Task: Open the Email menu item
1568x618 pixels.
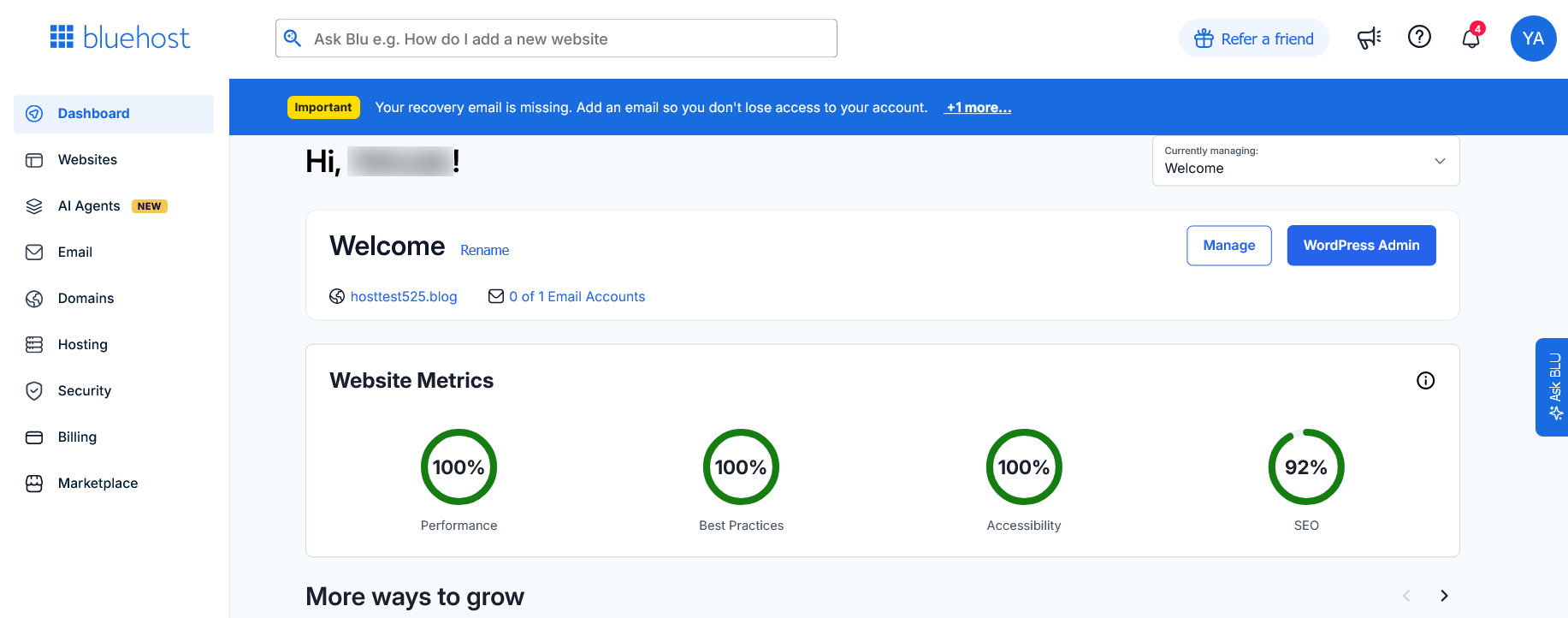Action: [114, 253]
